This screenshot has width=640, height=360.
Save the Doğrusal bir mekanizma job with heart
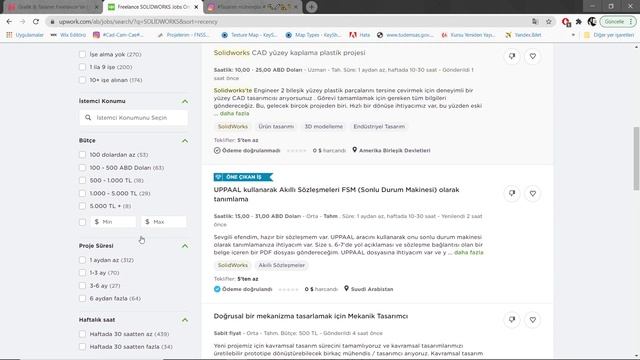(x=533, y=320)
